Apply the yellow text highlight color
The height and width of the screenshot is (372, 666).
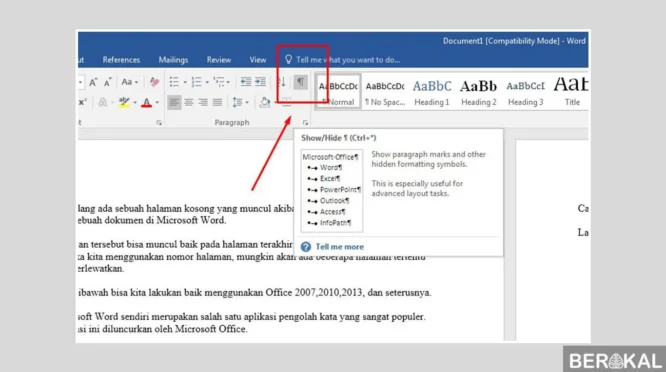[x=124, y=102]
